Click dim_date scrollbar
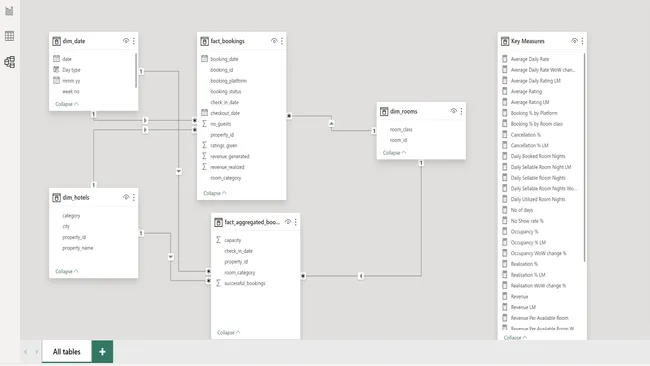The height and width of the screenshot is (366, 650). [136, 70]
